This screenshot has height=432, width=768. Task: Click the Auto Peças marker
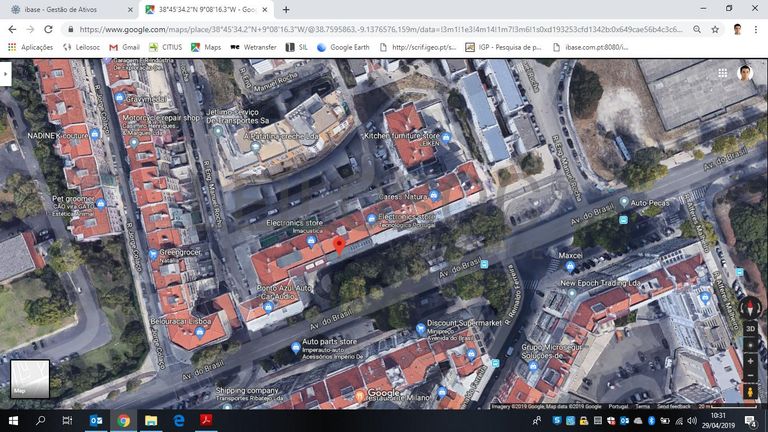click(x=624, y=201)
